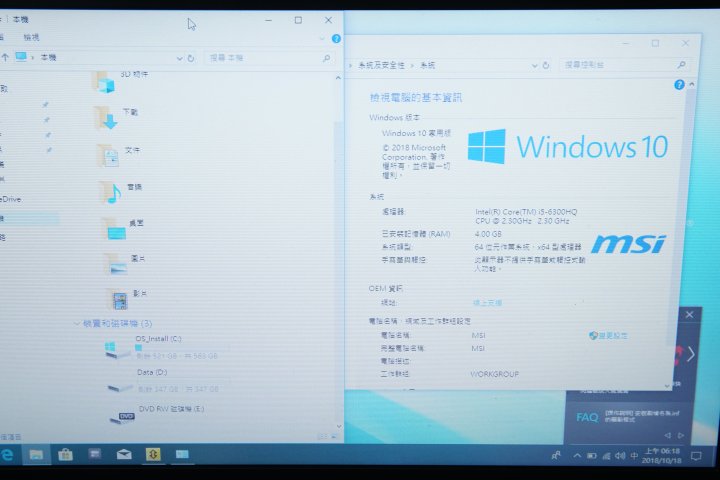This screenshot has width=720, height=480.
Task: Click the help icon in System window
Action: coord(679,85)
